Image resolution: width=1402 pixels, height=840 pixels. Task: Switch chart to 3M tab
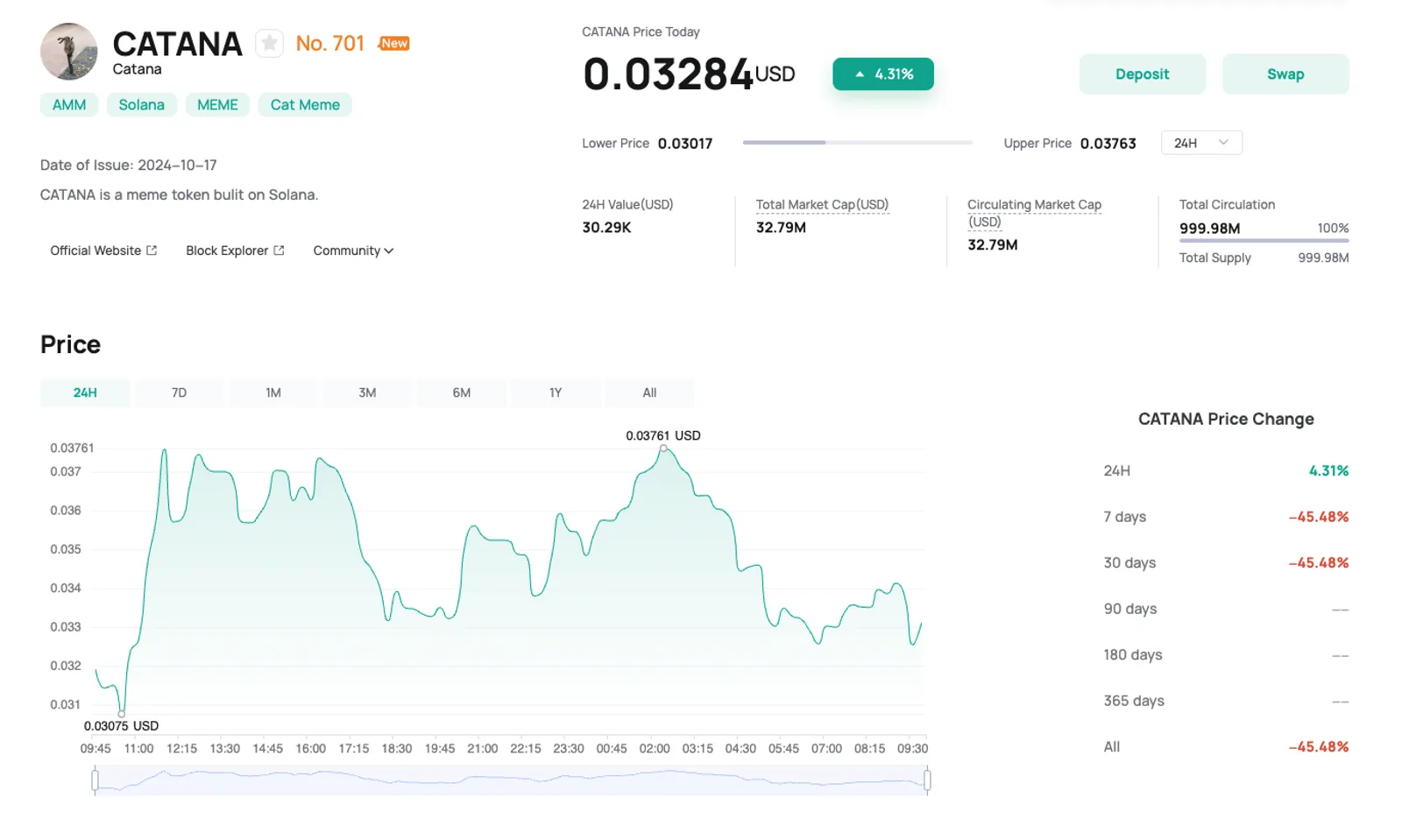(x=367, y=392)
